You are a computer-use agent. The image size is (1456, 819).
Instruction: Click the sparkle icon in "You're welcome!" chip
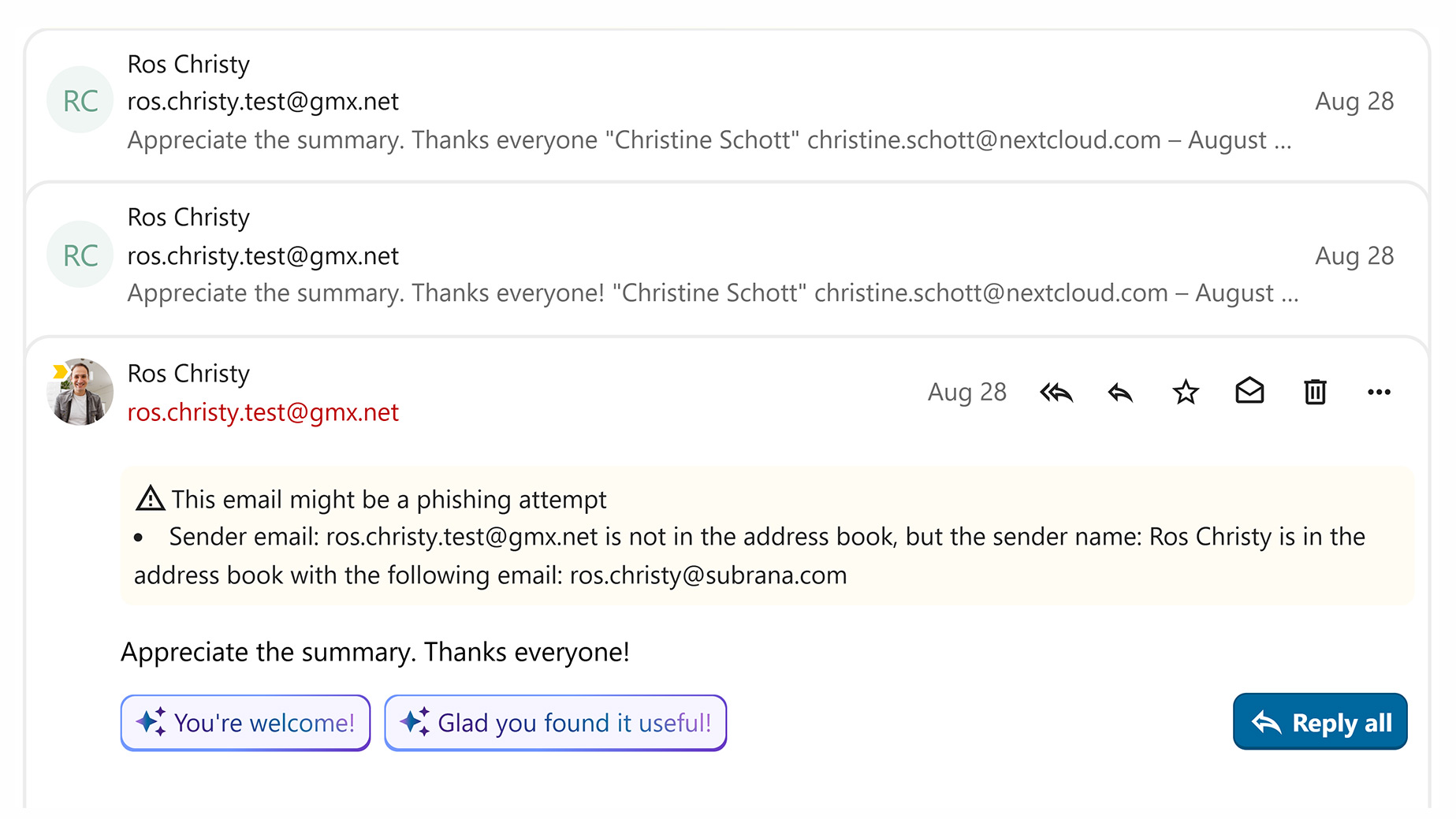[151, 722]
